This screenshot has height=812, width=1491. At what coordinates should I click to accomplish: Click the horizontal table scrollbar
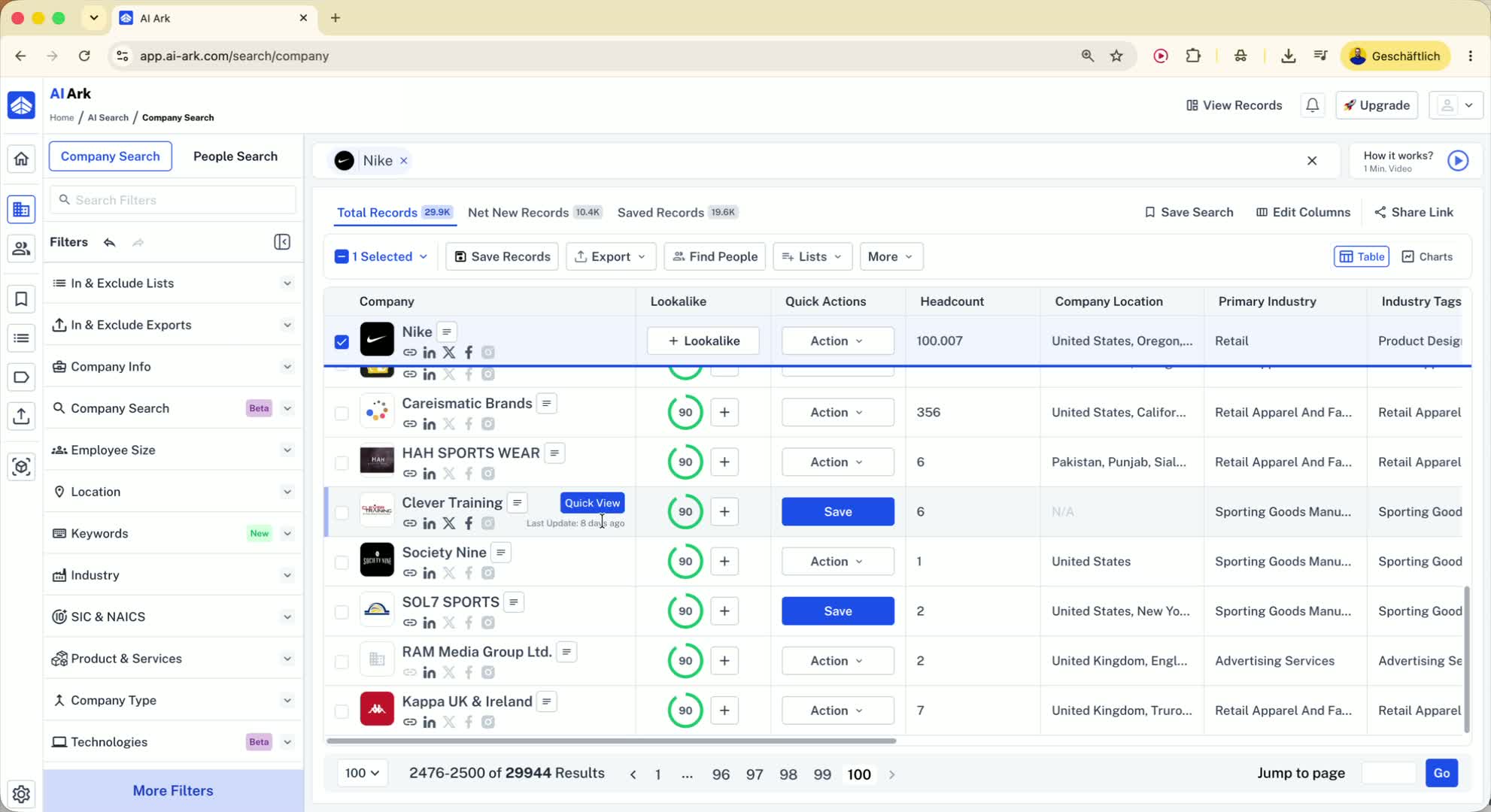(611, 741)
